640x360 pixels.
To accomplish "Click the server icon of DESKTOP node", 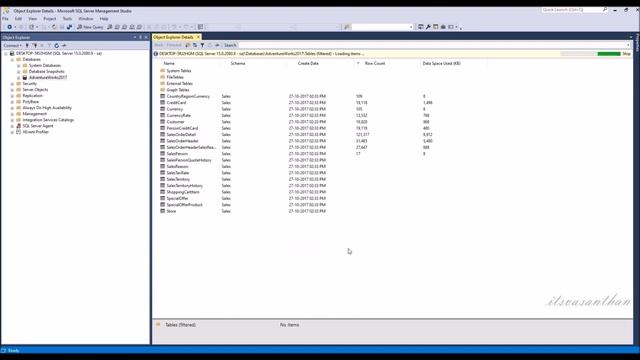I will 12,53.
